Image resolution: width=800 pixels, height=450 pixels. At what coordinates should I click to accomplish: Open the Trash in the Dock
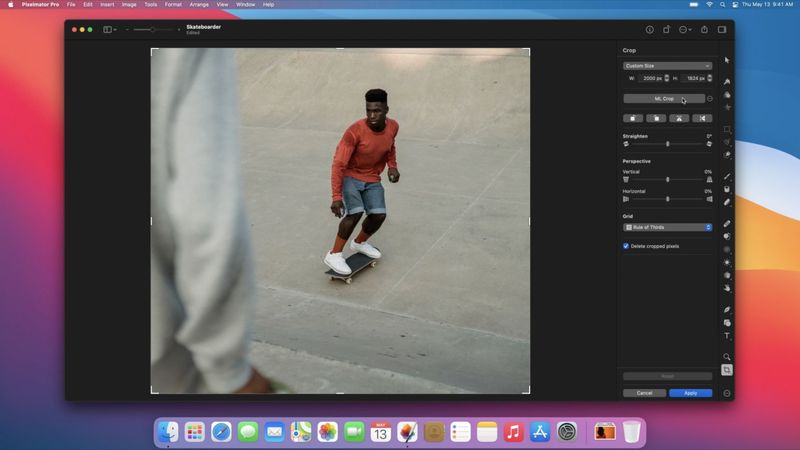click(631, 432)
